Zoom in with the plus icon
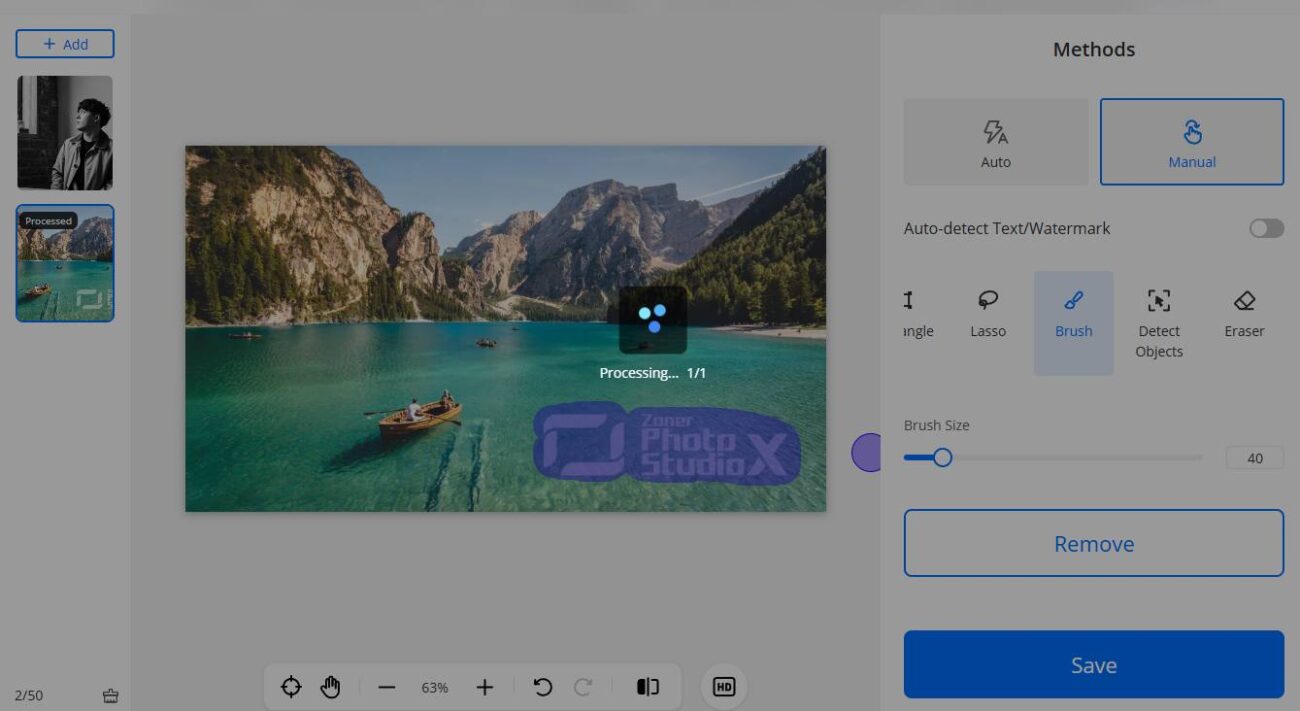 (485, 688)
